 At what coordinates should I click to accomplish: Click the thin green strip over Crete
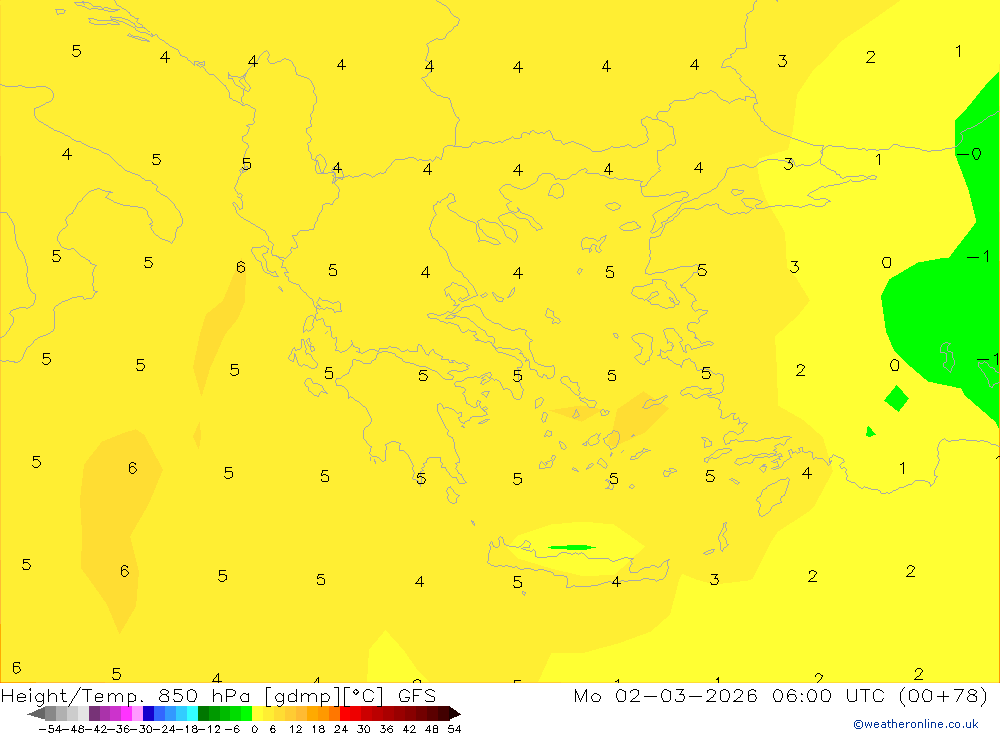pos(572,547)
